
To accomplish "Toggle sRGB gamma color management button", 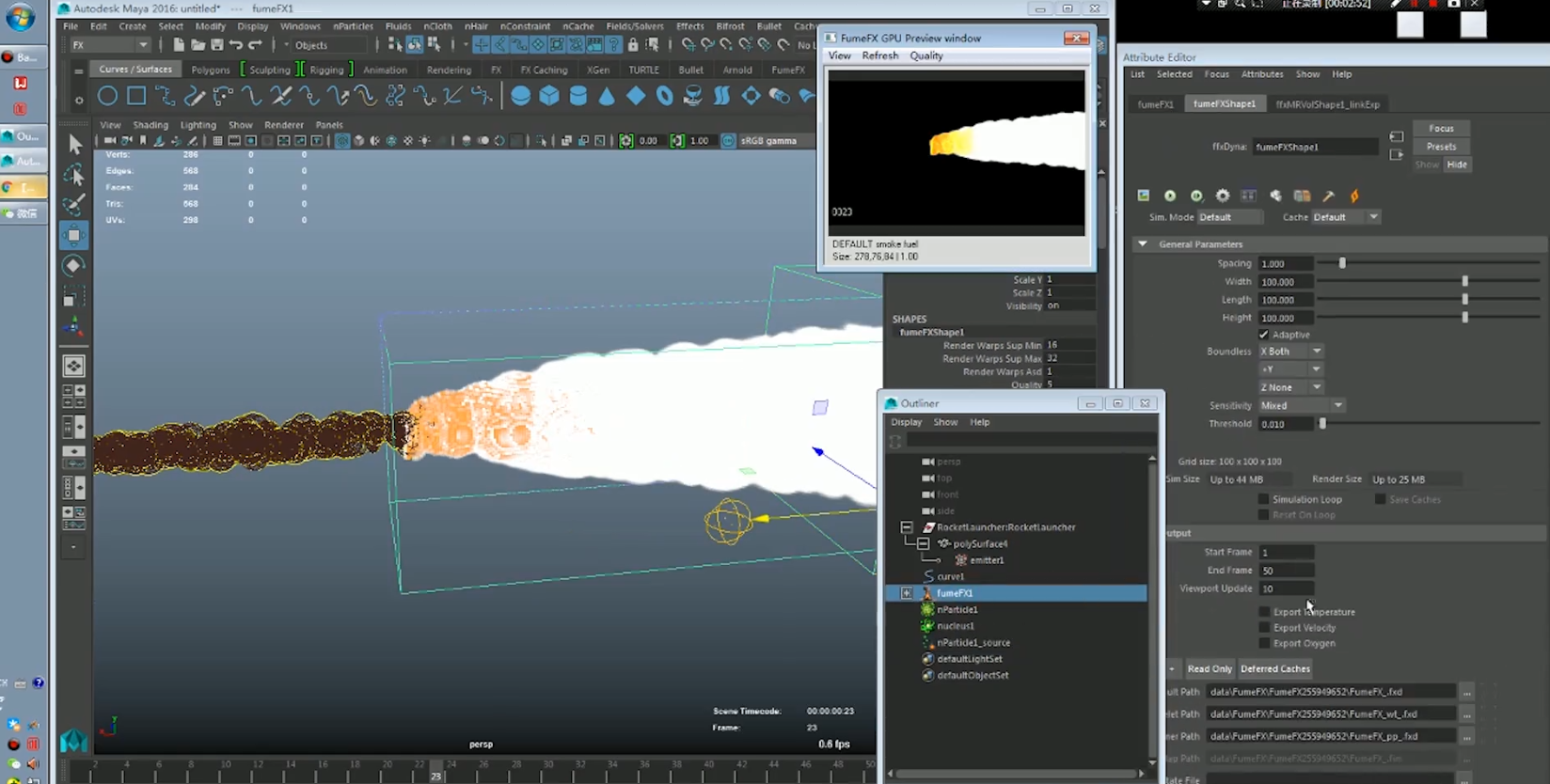I will [x=728, y=141].
